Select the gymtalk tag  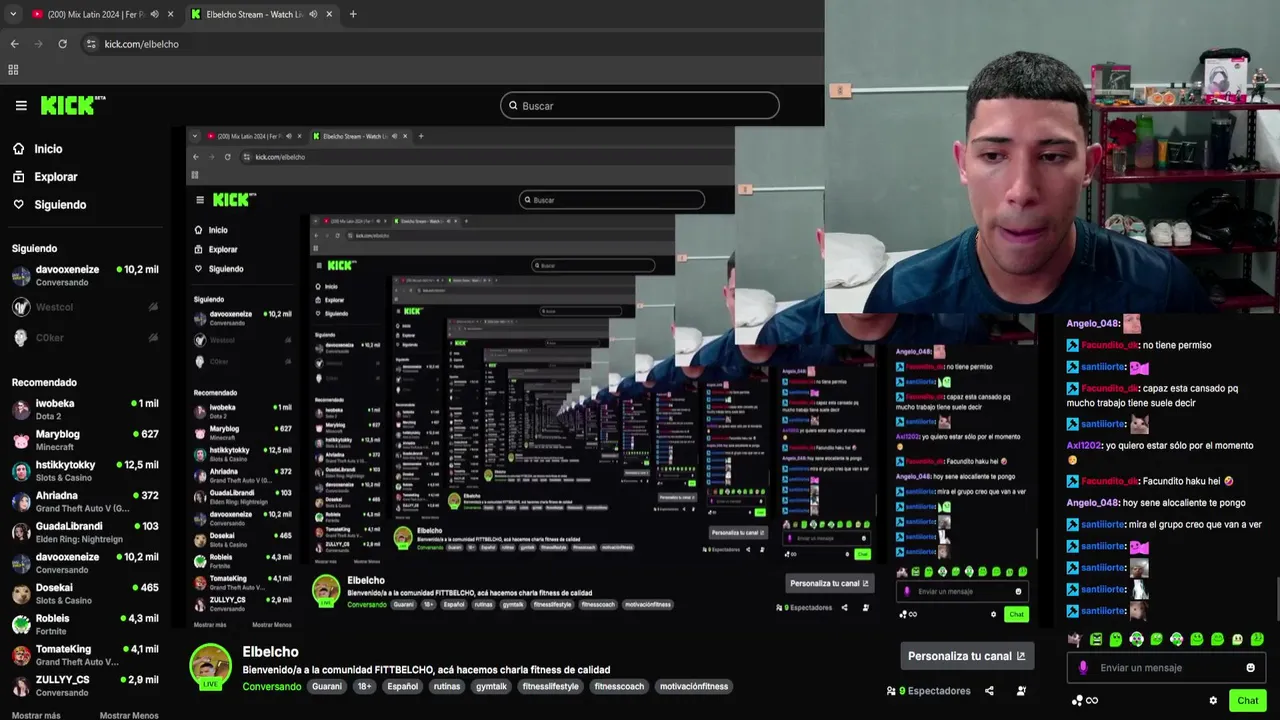point(491,687)
